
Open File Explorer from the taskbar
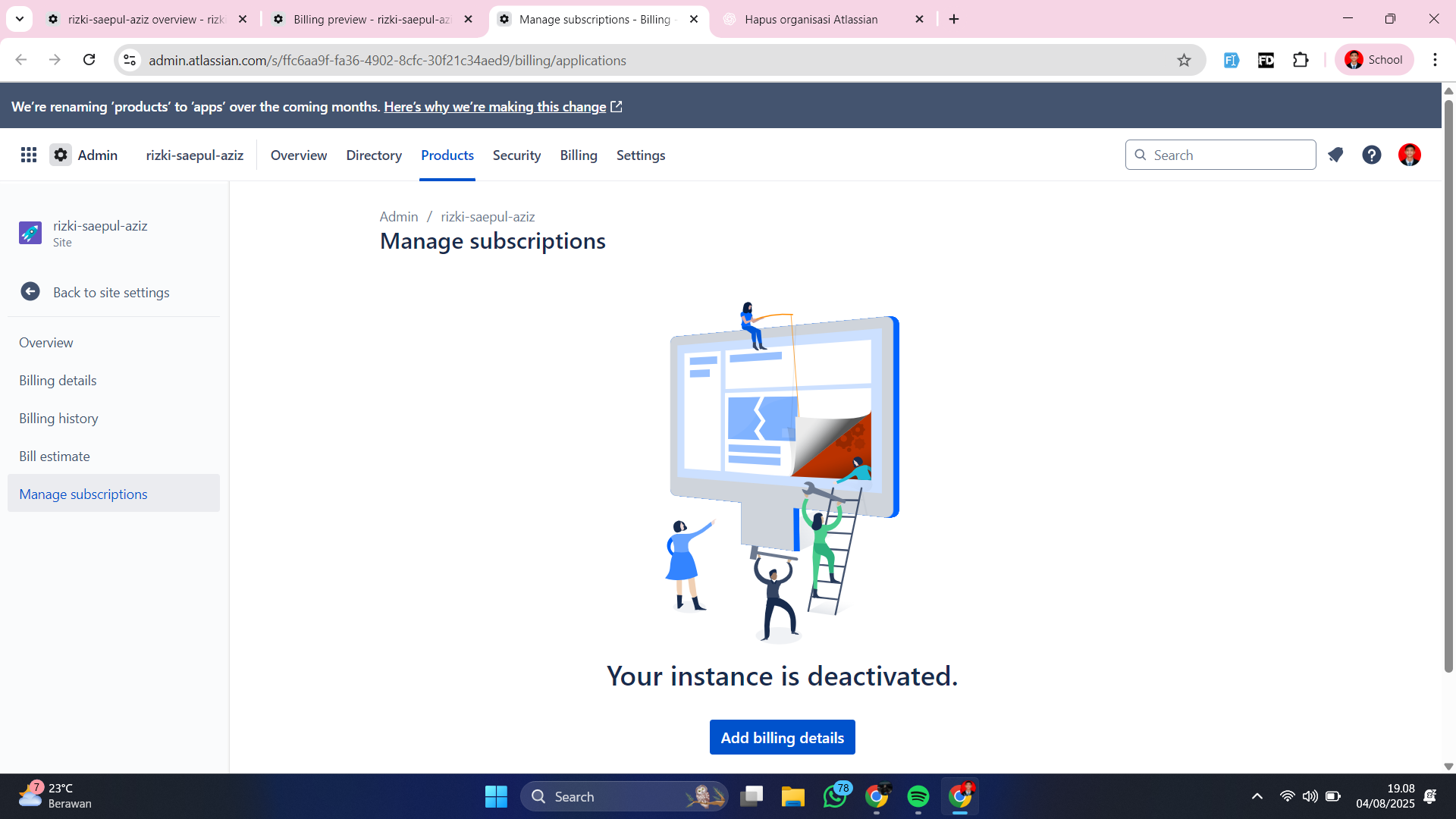792,796
